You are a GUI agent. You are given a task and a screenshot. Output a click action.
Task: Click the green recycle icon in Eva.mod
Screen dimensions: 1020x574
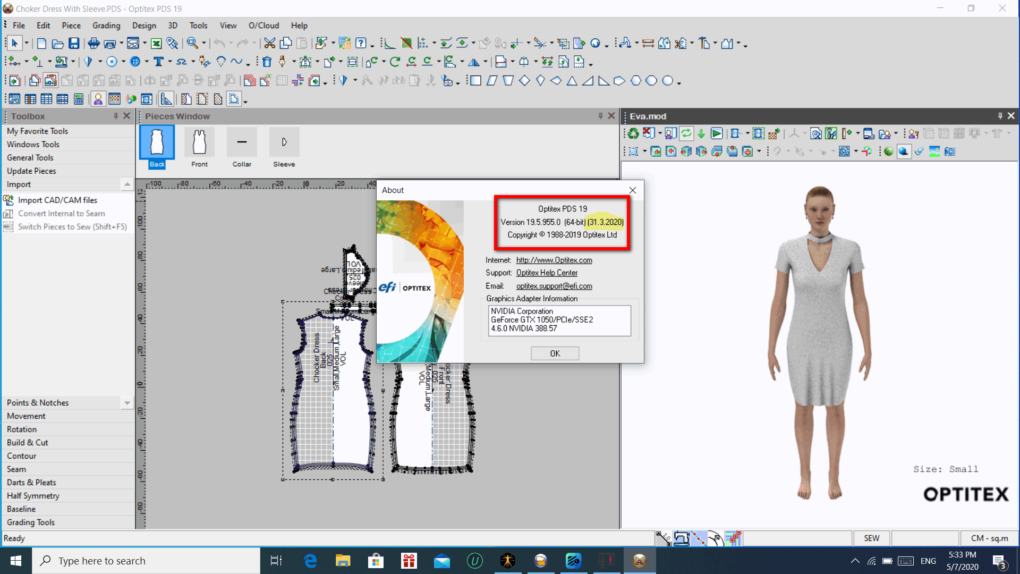[633, 133]
